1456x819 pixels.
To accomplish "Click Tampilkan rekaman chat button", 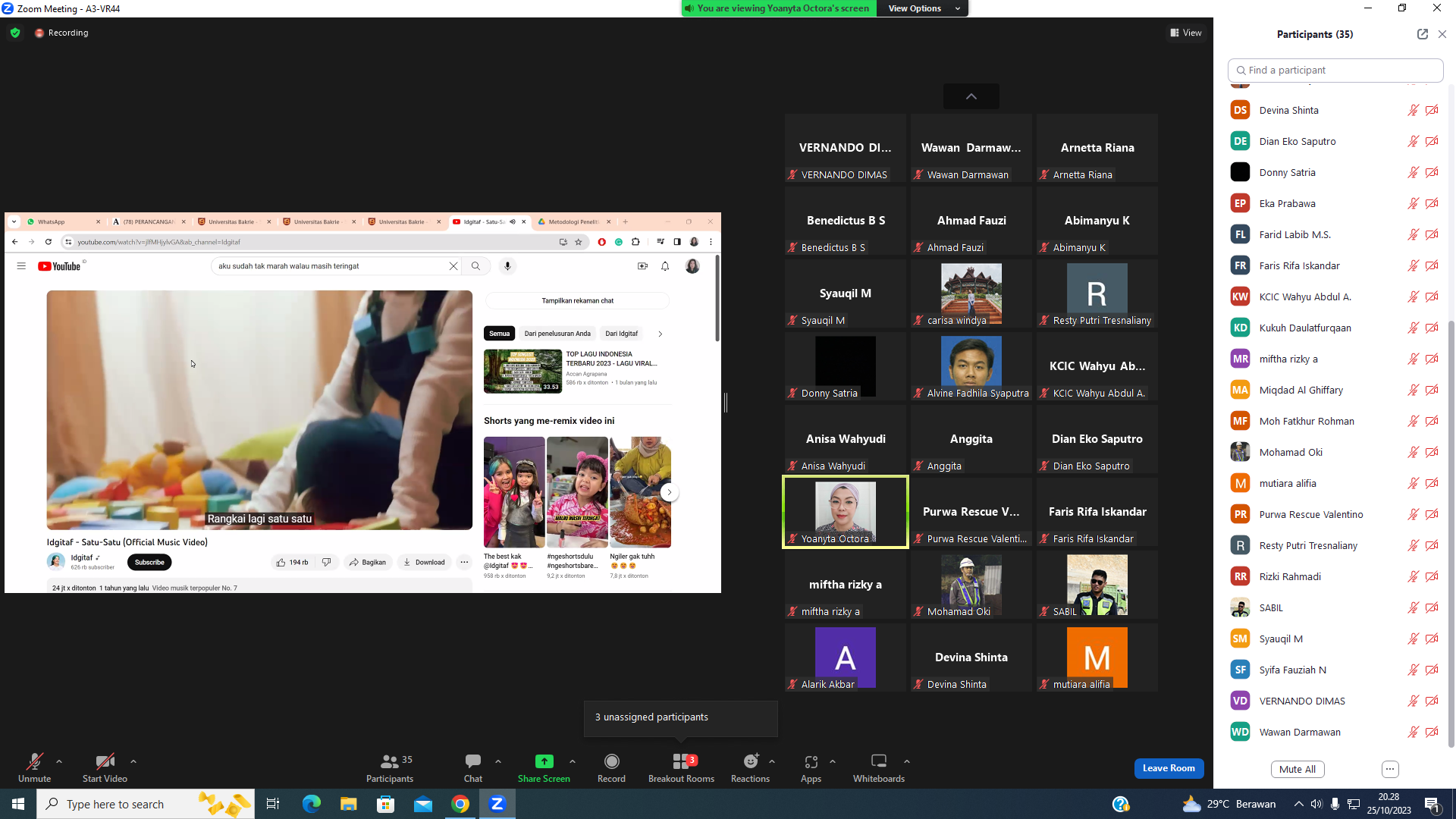I will pyautogui.click(x=577, y=301).
